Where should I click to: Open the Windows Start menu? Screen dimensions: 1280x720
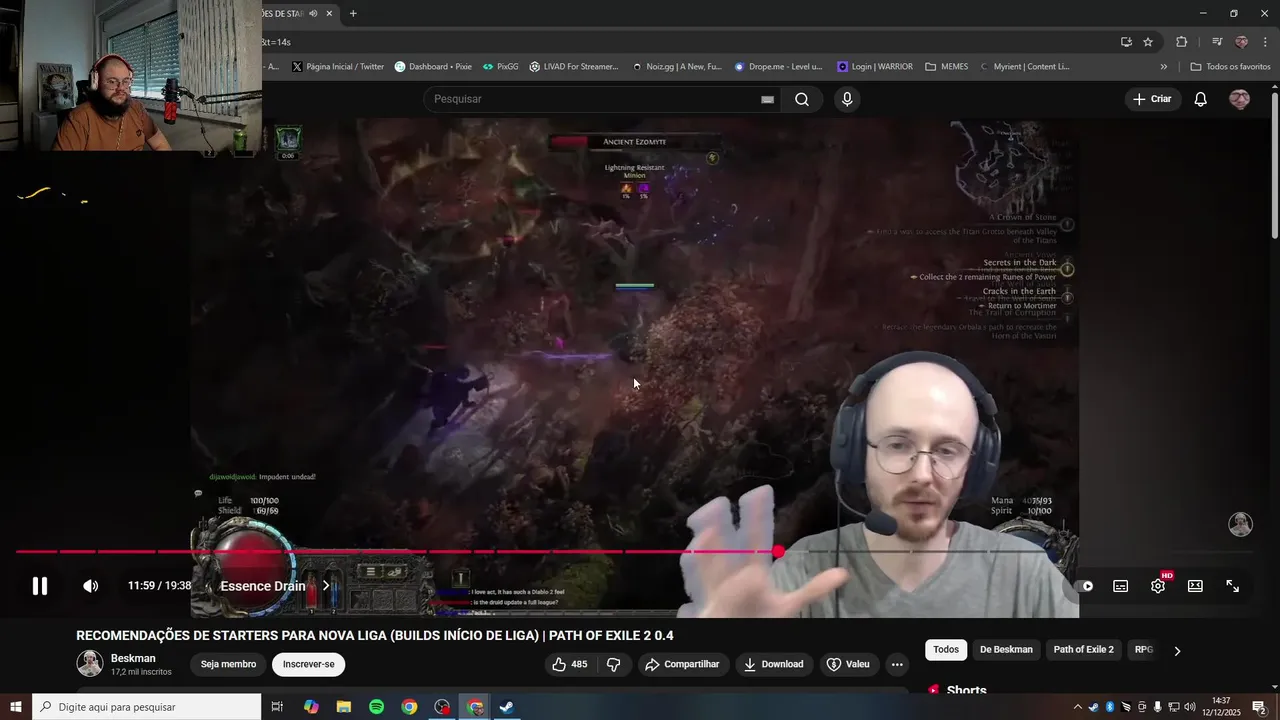click(16, 707)
